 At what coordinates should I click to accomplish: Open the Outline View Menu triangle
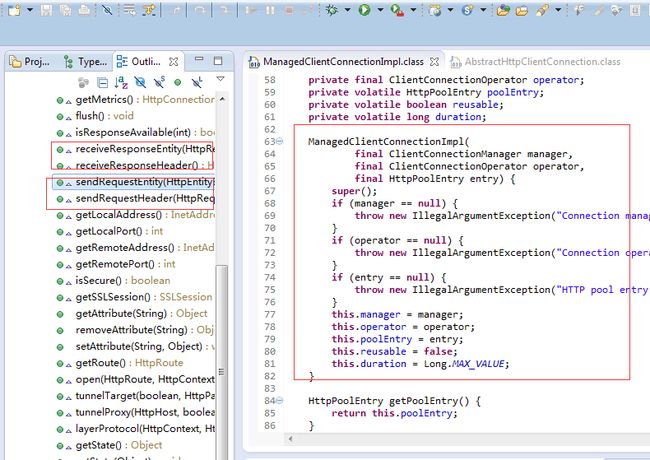220,78
